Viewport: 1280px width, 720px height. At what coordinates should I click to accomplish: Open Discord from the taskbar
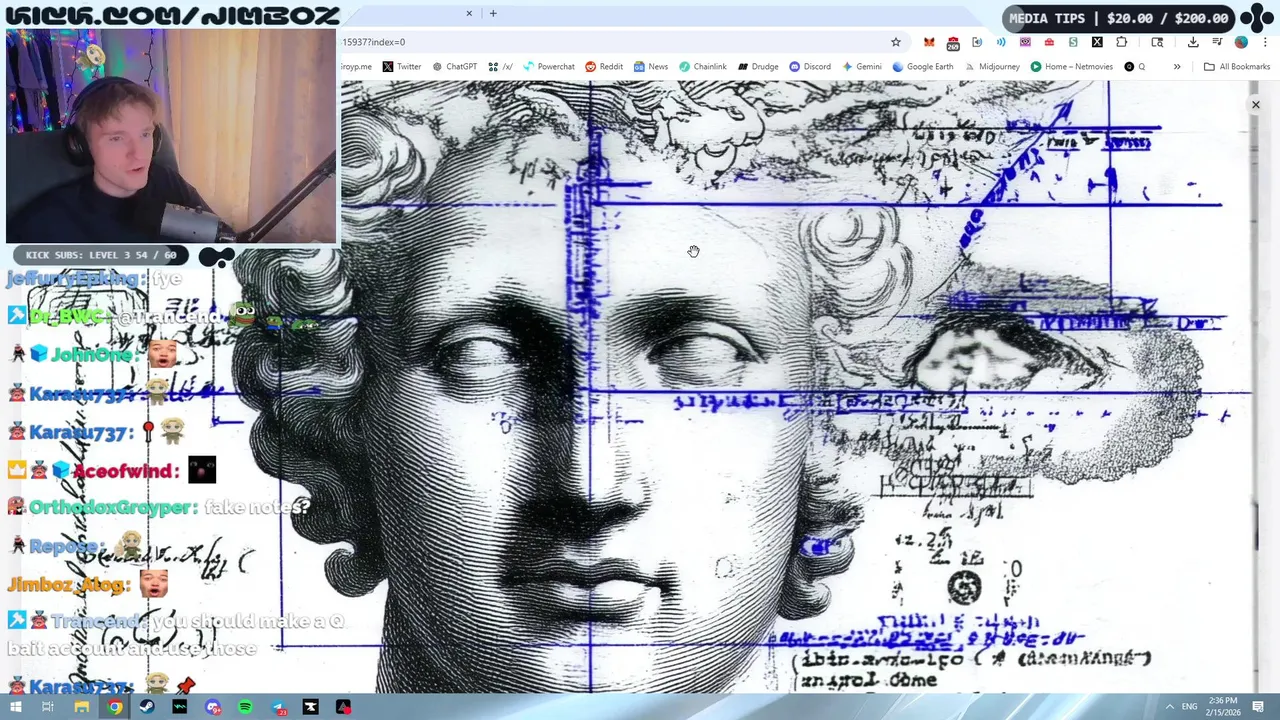(212, 707)
